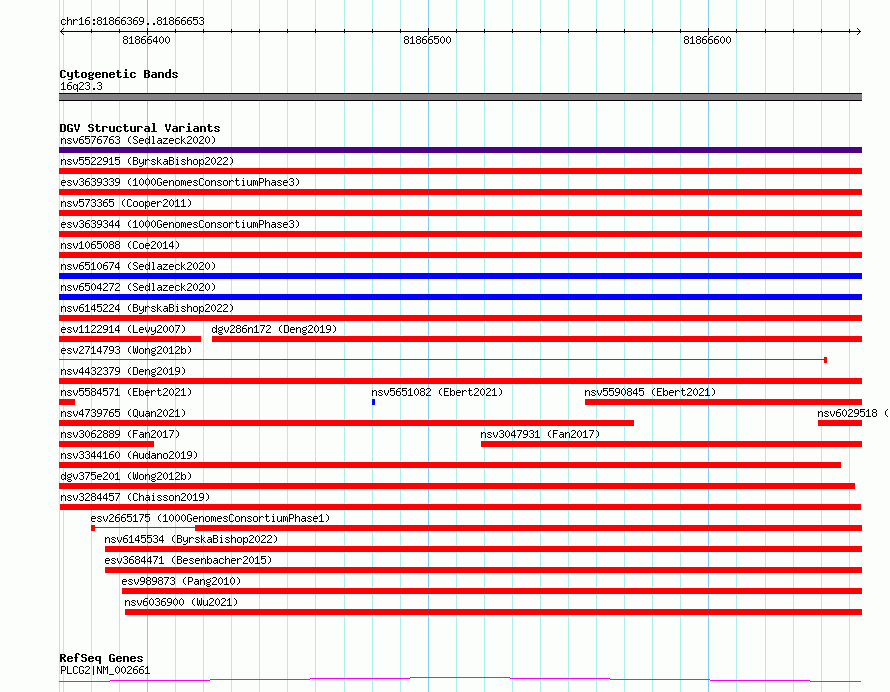The height and width of the screenshot is (692, 890).
Task: Click the blue nsv6504272 variant bar
Action: 460,297
